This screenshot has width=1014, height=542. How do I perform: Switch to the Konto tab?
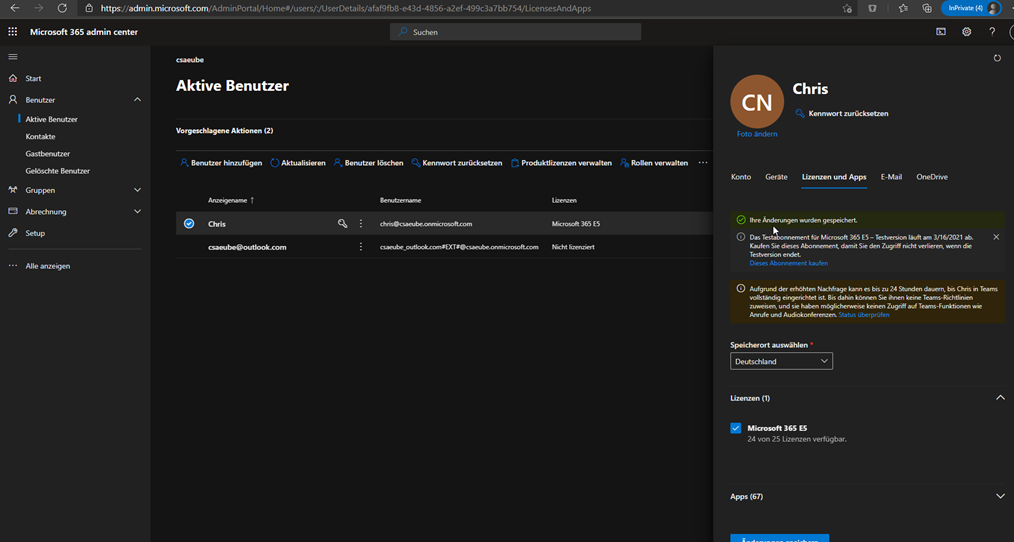coord(740,177)
